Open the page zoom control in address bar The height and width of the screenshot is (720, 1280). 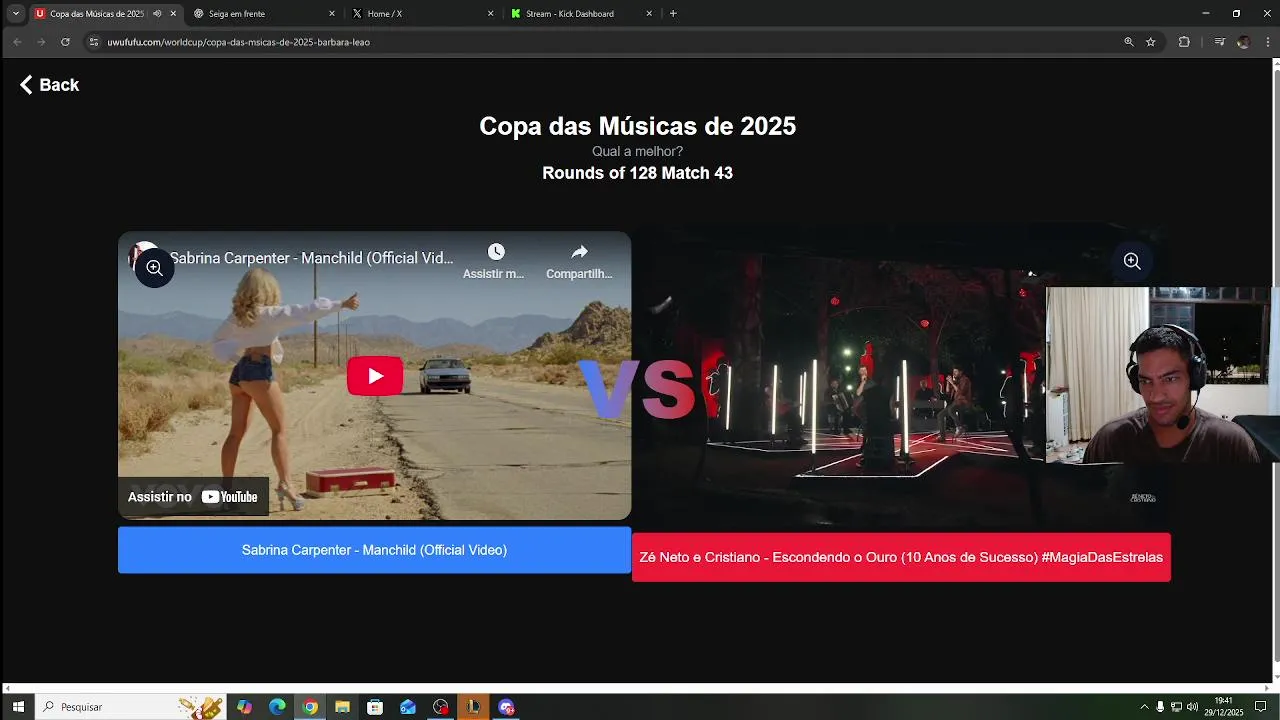[x=1129, y=42]
